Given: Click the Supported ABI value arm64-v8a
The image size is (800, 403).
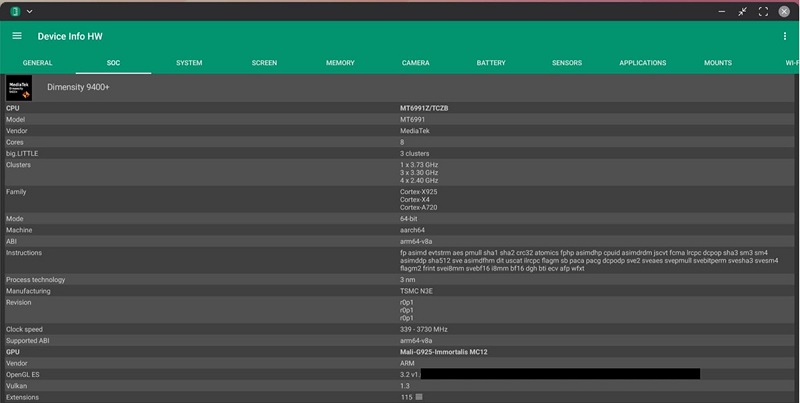Looking at the screenshot, I should [x=416, y=341].
